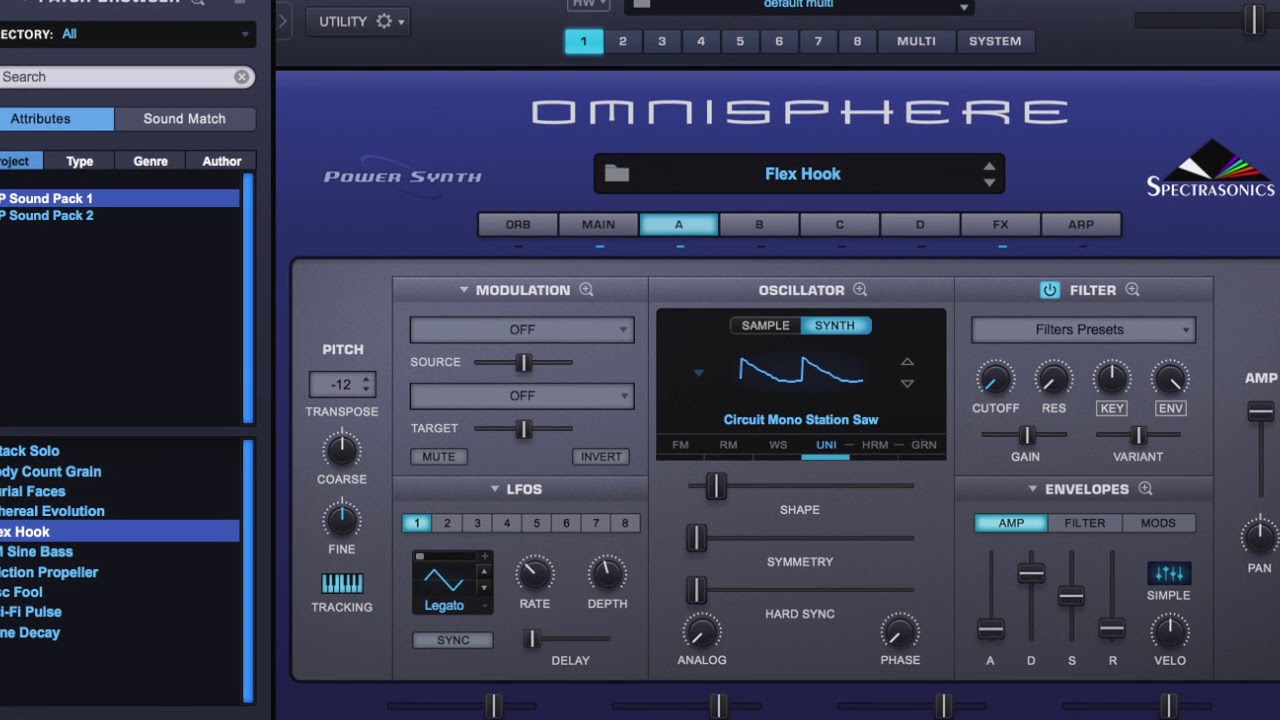Switch to the FX tab
The height and width of the screenshot is (720, 1280).
tap(1001, 225)
